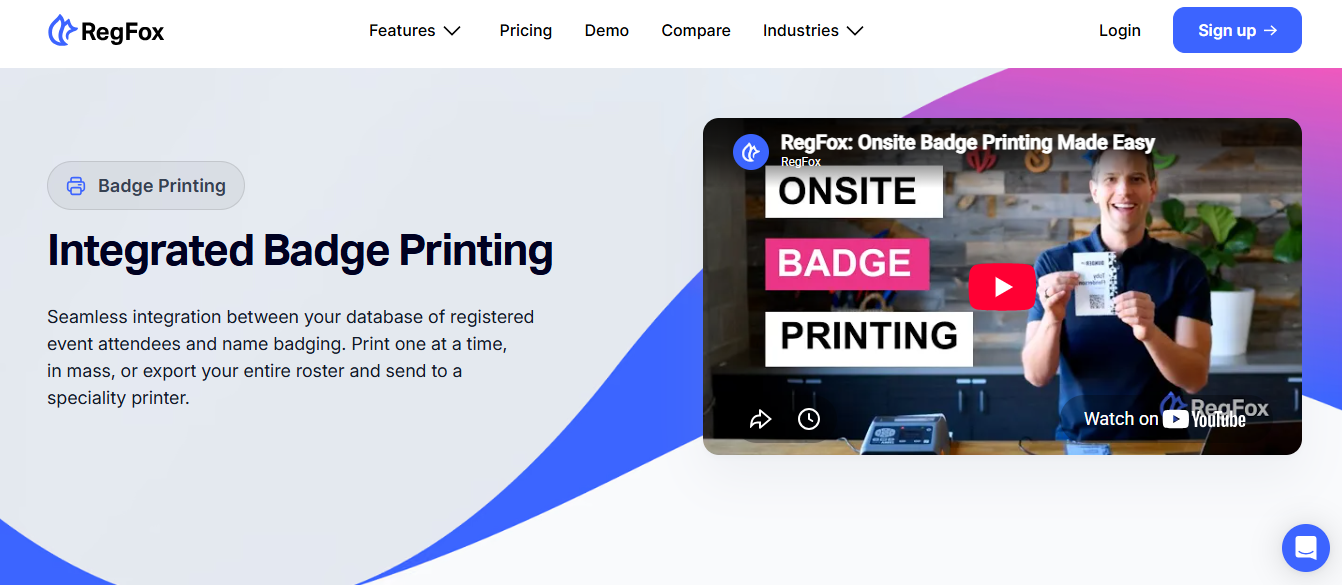1342x585 pixels.
Task: Click the RegFox channel name under the video title
Action: pyautogui.click(x=801, y=161)
